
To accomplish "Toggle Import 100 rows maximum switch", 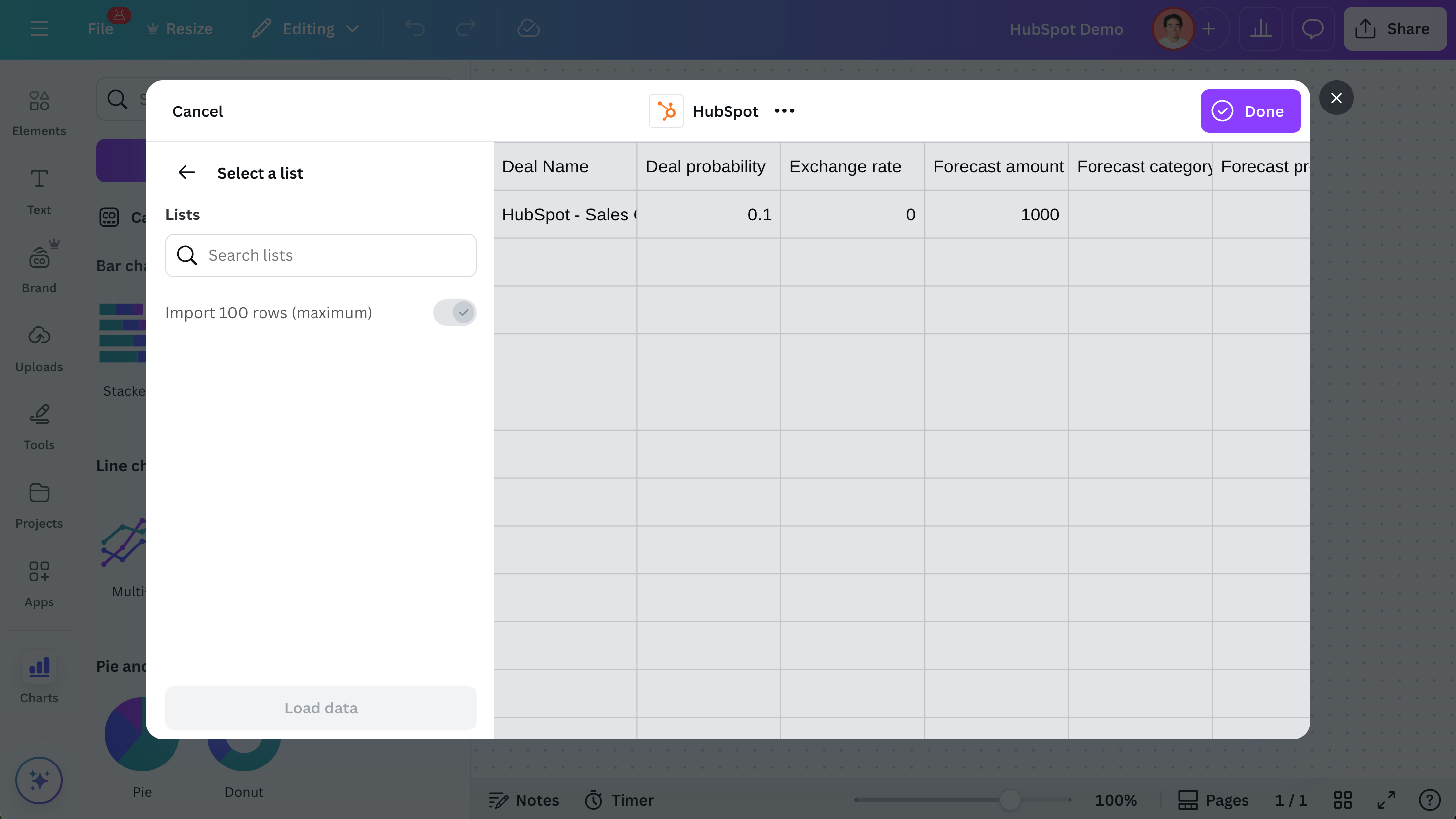I will pos(455,312).
